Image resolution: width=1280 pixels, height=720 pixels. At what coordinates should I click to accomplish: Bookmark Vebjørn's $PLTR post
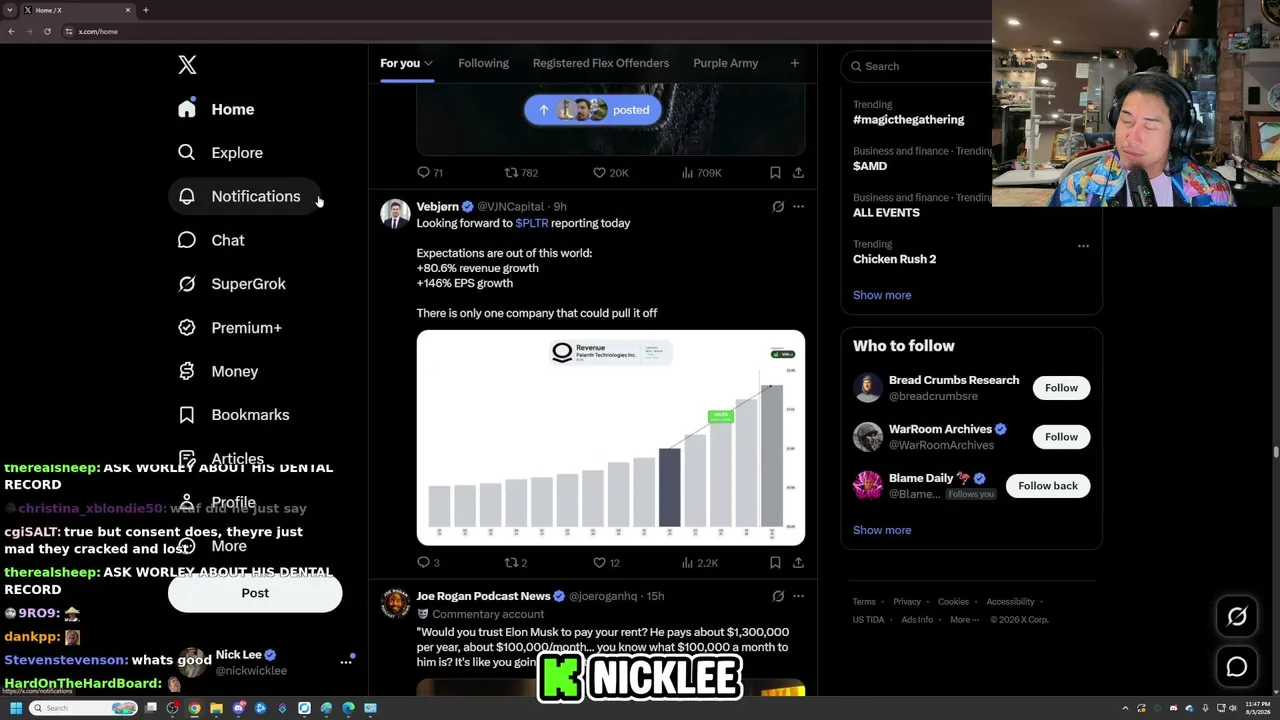(x=775, y=562)
